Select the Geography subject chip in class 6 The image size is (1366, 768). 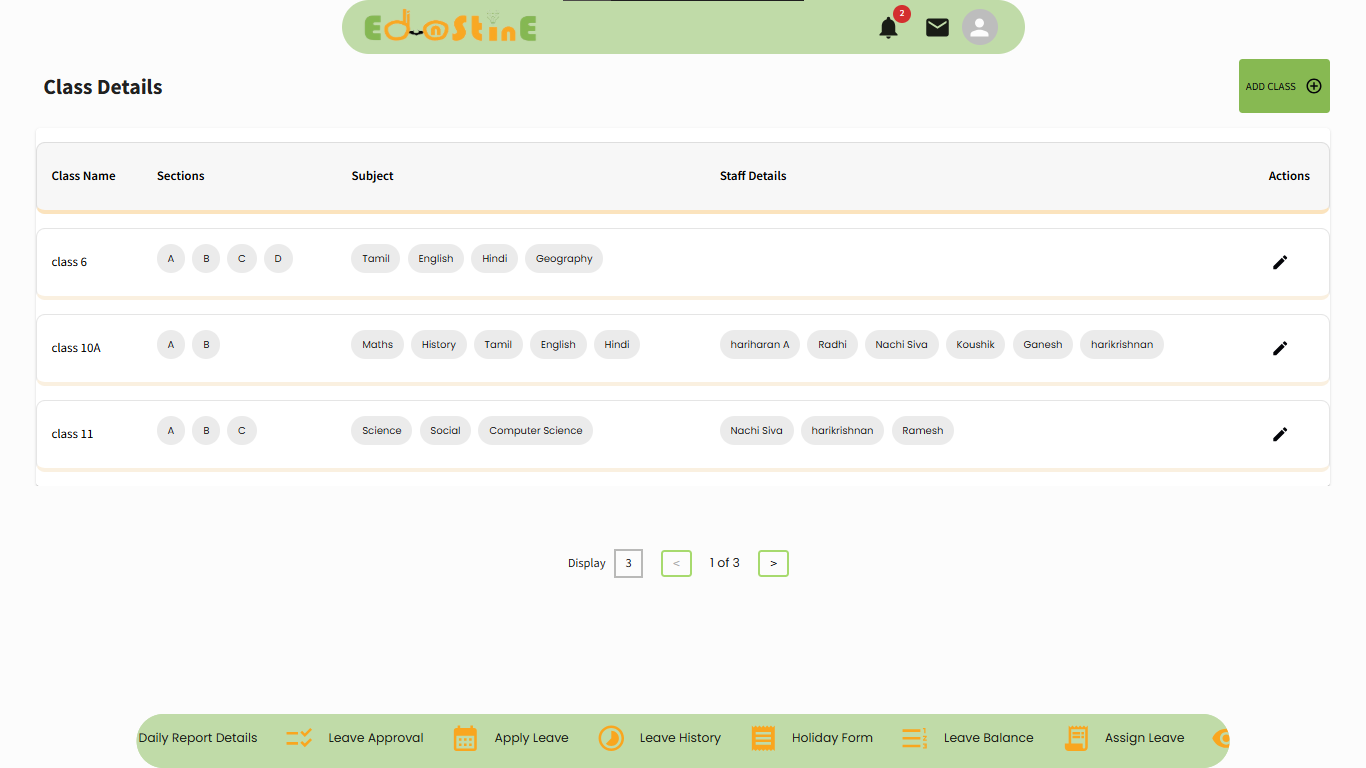point(564,259)
